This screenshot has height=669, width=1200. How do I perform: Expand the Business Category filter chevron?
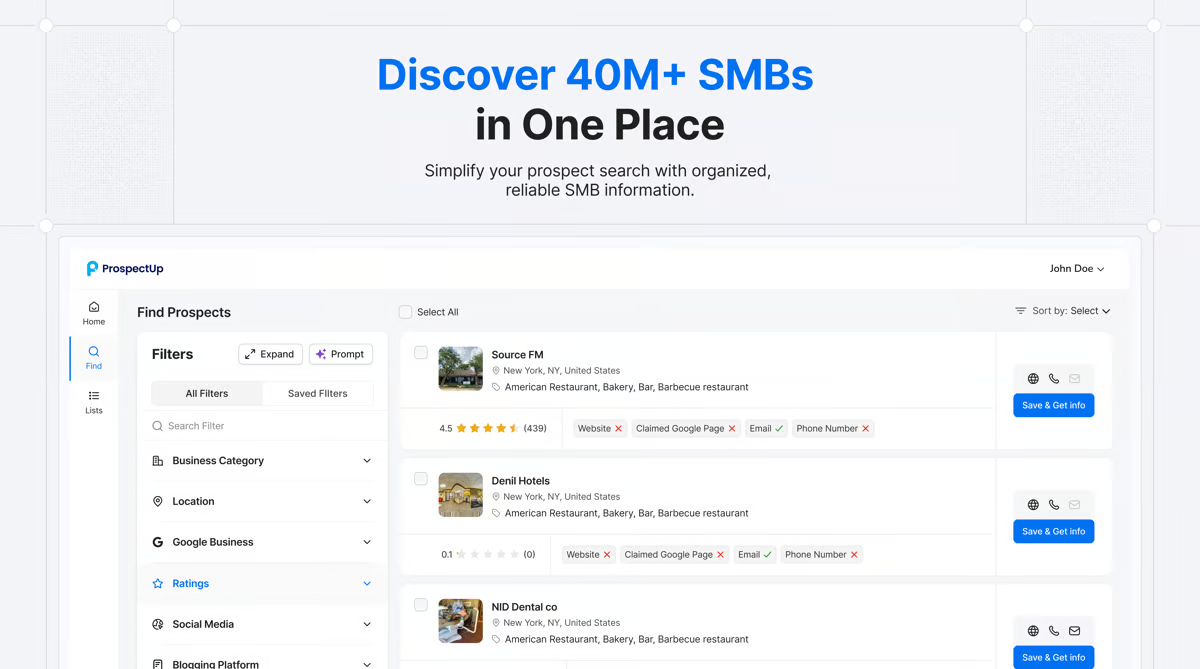[367, 461]
